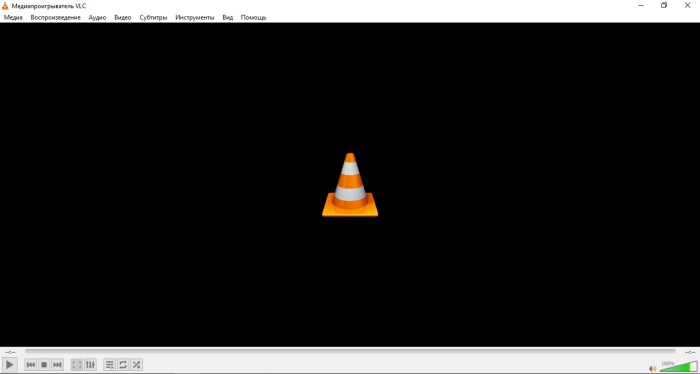
Task: Click the playback seek bar
Action: point(350,352)
